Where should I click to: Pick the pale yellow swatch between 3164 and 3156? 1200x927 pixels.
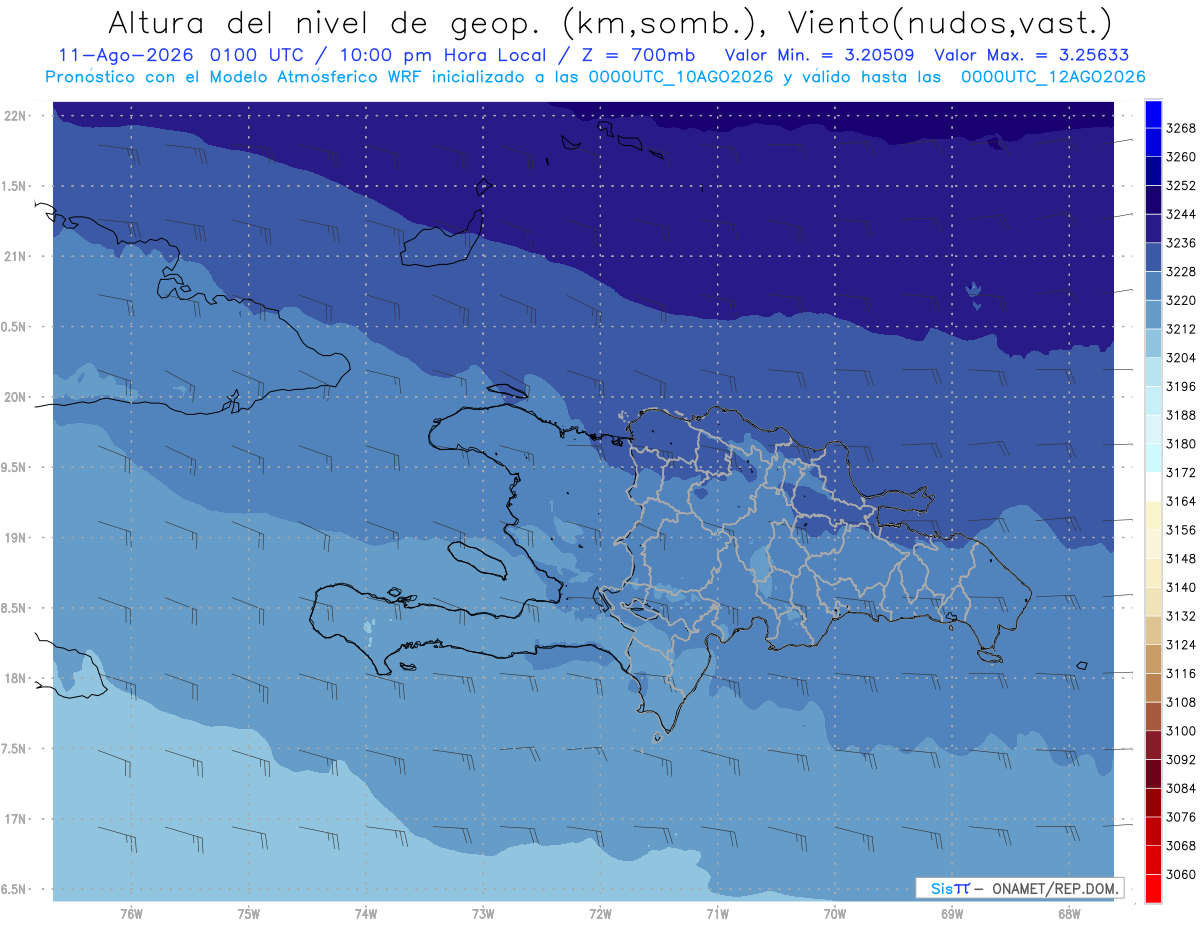[1153, 515]
